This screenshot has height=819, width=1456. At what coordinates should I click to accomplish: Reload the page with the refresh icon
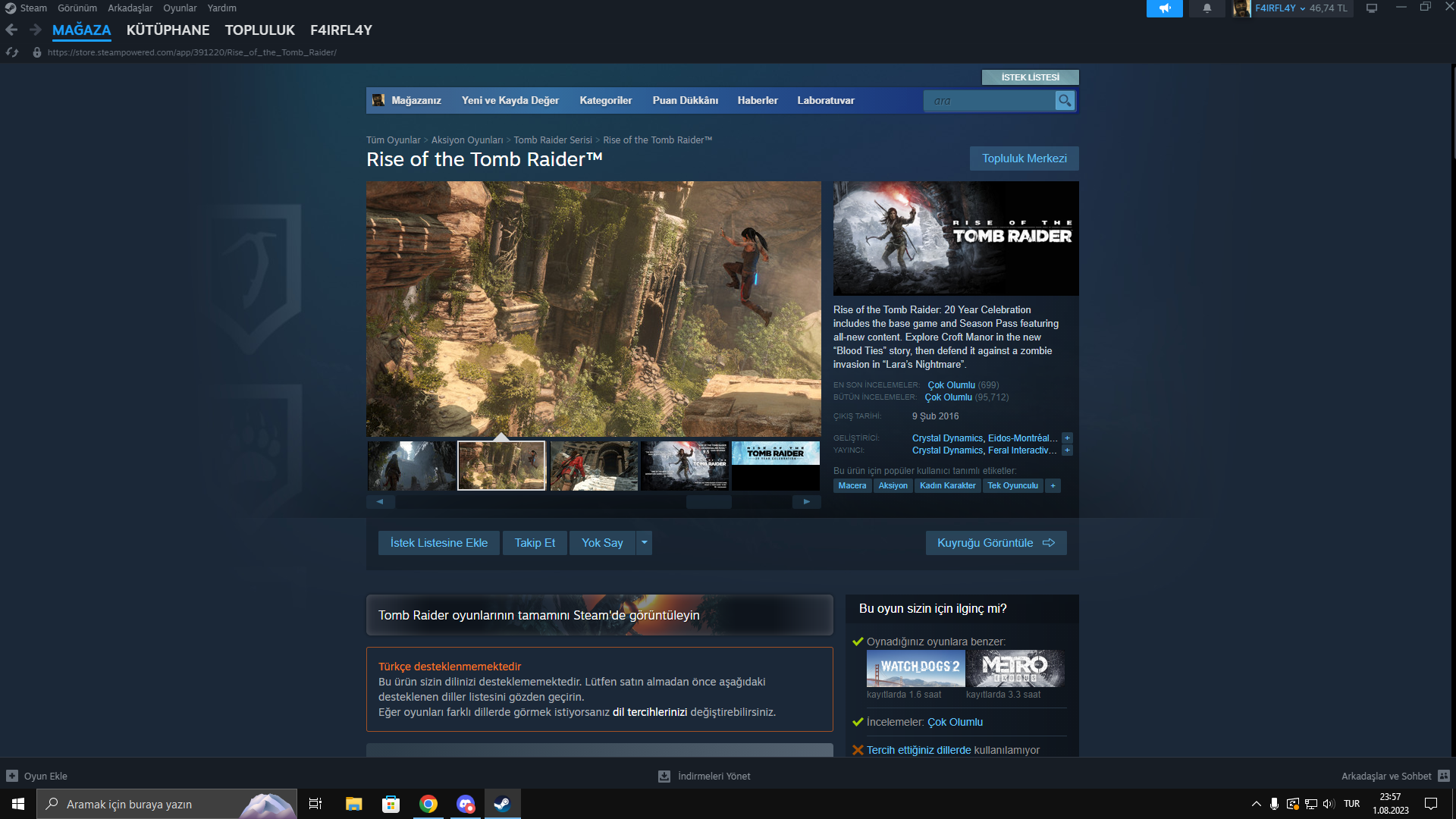[x=12, y=52]
